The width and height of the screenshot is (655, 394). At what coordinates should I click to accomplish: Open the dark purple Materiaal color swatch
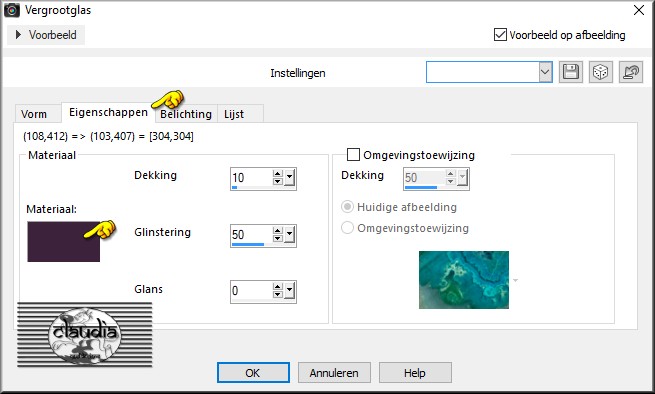pyautogui.click(x=63, y=242)
